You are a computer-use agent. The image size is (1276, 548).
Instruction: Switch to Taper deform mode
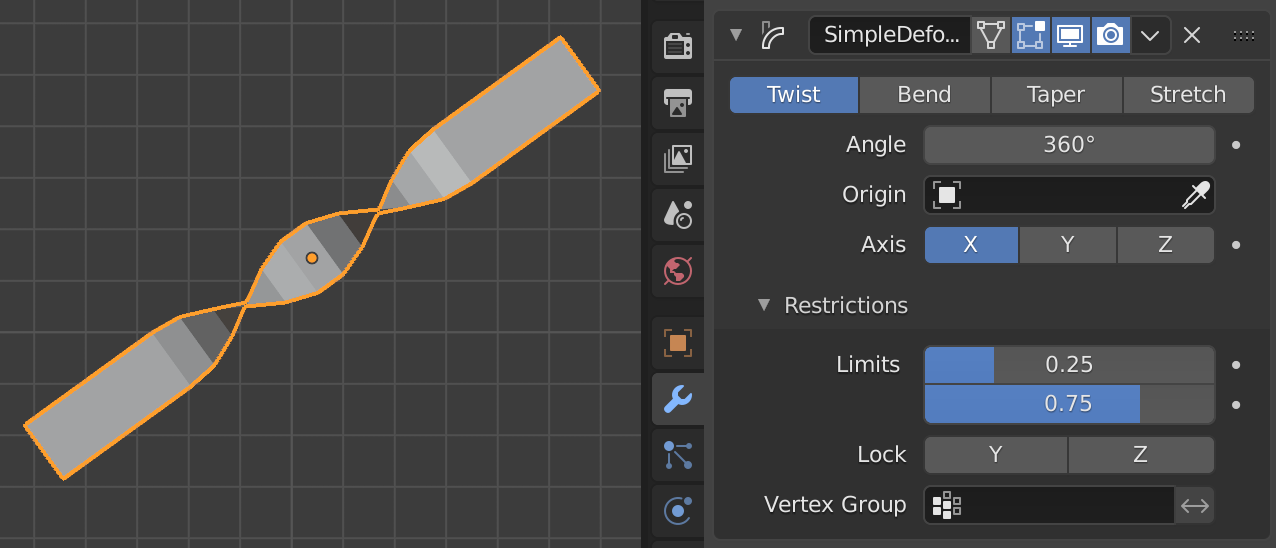tap(1056, 95)
